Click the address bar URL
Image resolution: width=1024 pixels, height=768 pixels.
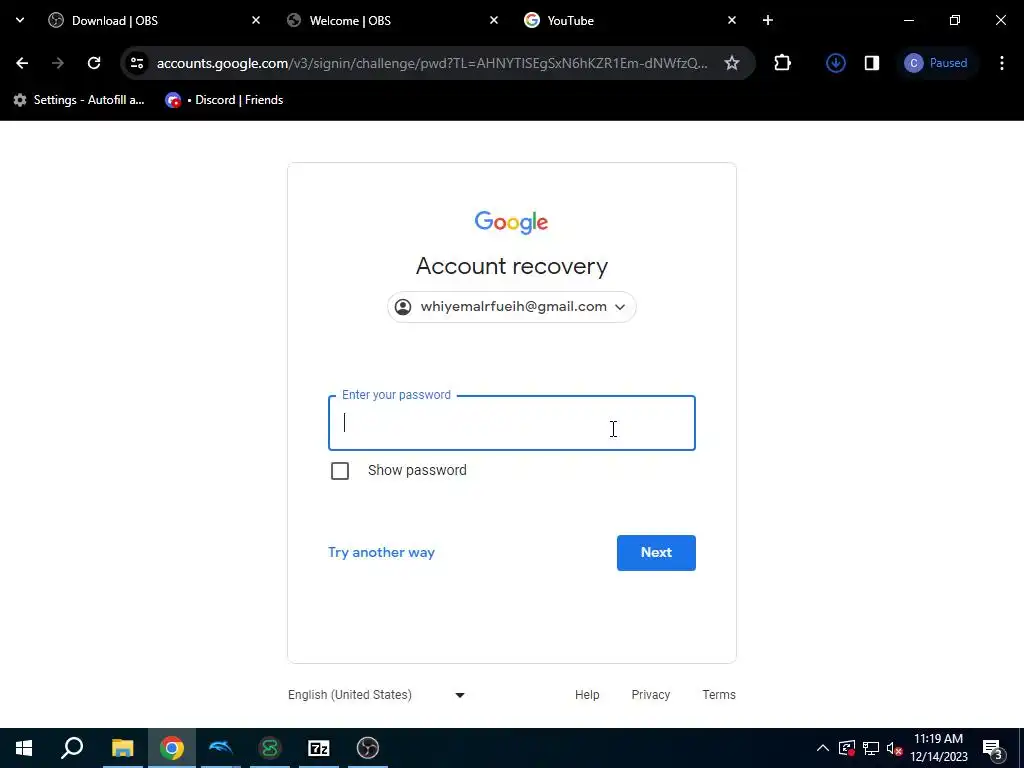click(432, 63)
